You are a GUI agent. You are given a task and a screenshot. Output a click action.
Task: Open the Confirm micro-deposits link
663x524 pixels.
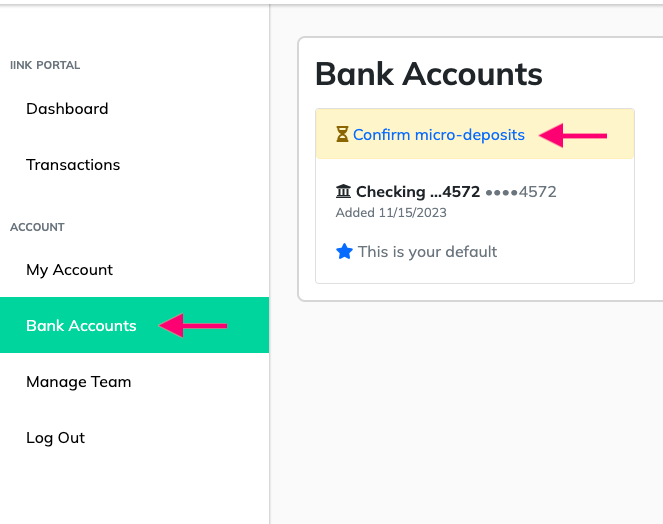[x=439, y=135]
